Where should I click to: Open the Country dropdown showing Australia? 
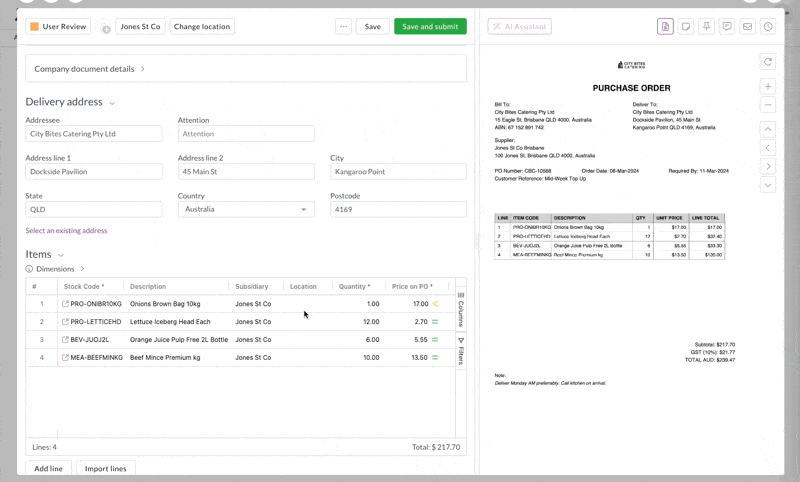(x=246, y=209)
